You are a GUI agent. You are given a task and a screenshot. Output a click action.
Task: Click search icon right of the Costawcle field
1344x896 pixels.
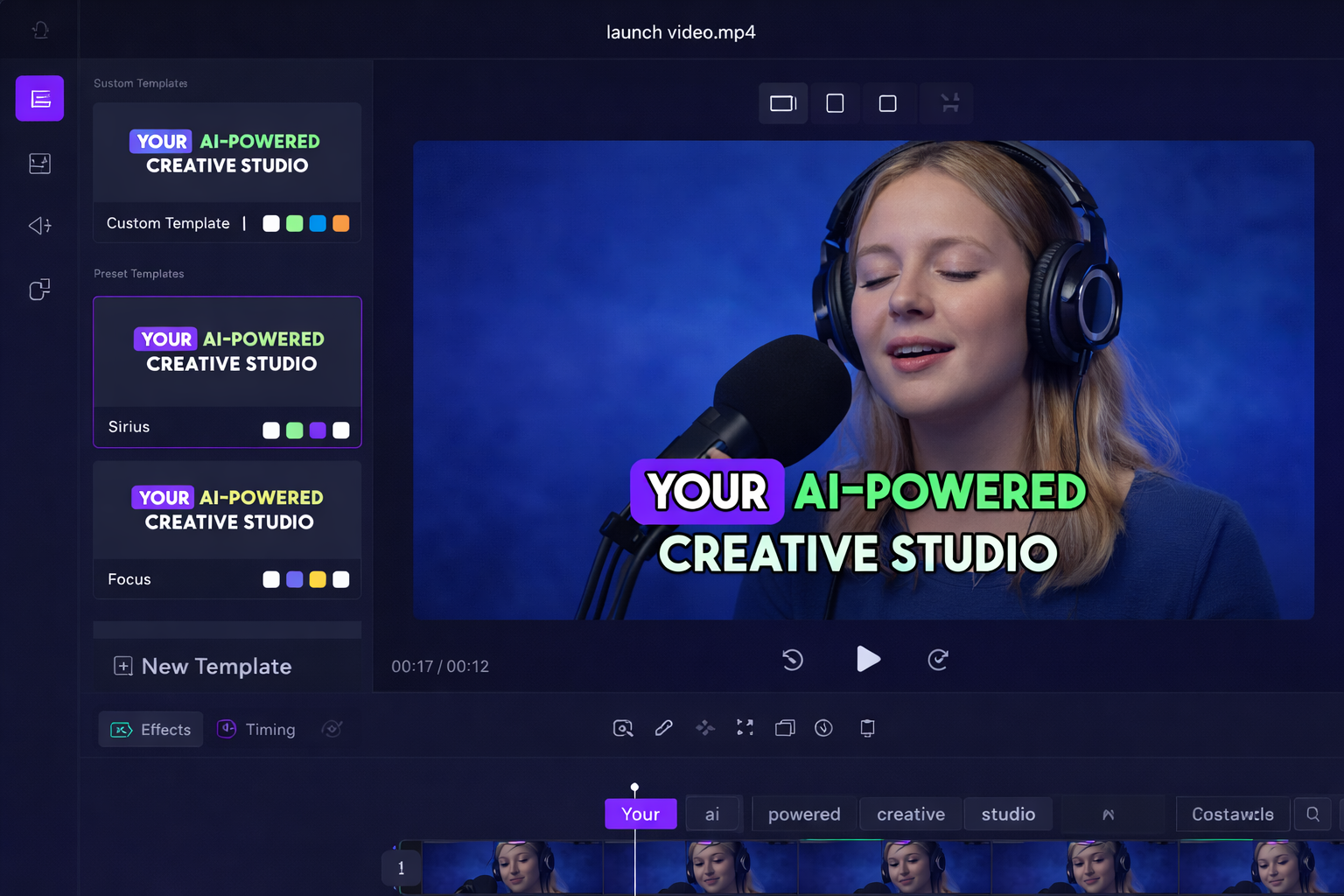(x=1312, y=814)
